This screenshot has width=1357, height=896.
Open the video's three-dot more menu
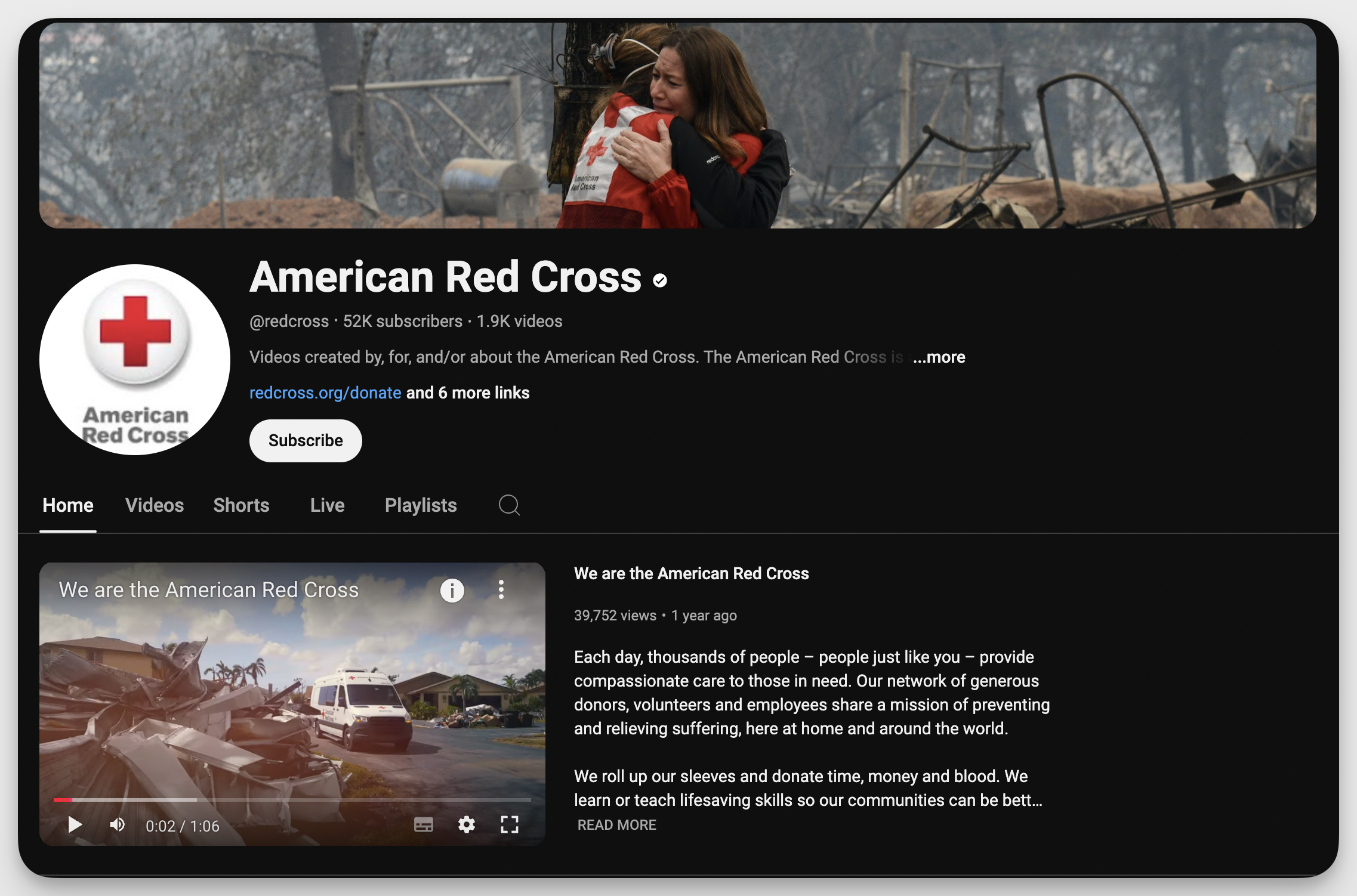[501, 589]
